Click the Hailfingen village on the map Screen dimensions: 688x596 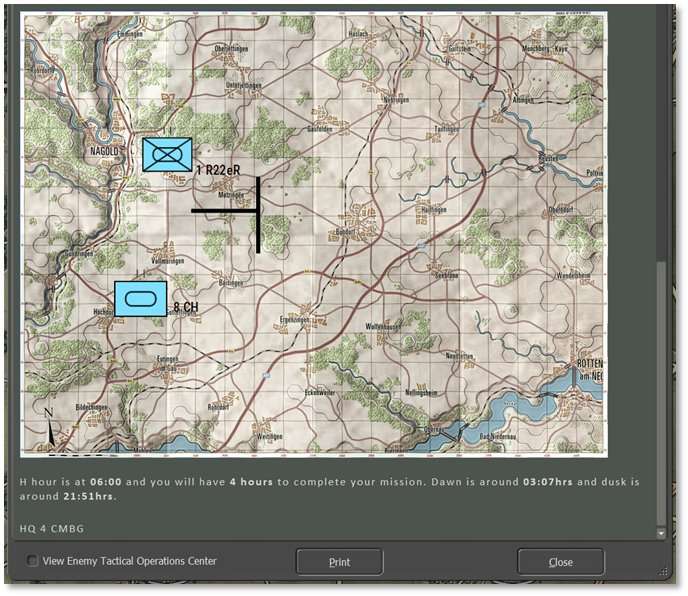click(x=435, y=209)
